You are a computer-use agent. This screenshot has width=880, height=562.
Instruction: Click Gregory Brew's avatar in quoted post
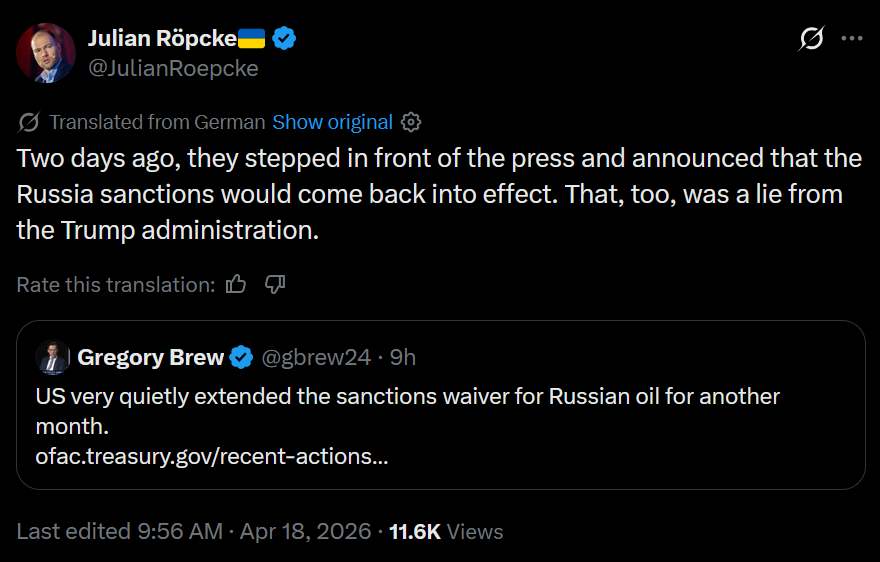coord(53,357)
